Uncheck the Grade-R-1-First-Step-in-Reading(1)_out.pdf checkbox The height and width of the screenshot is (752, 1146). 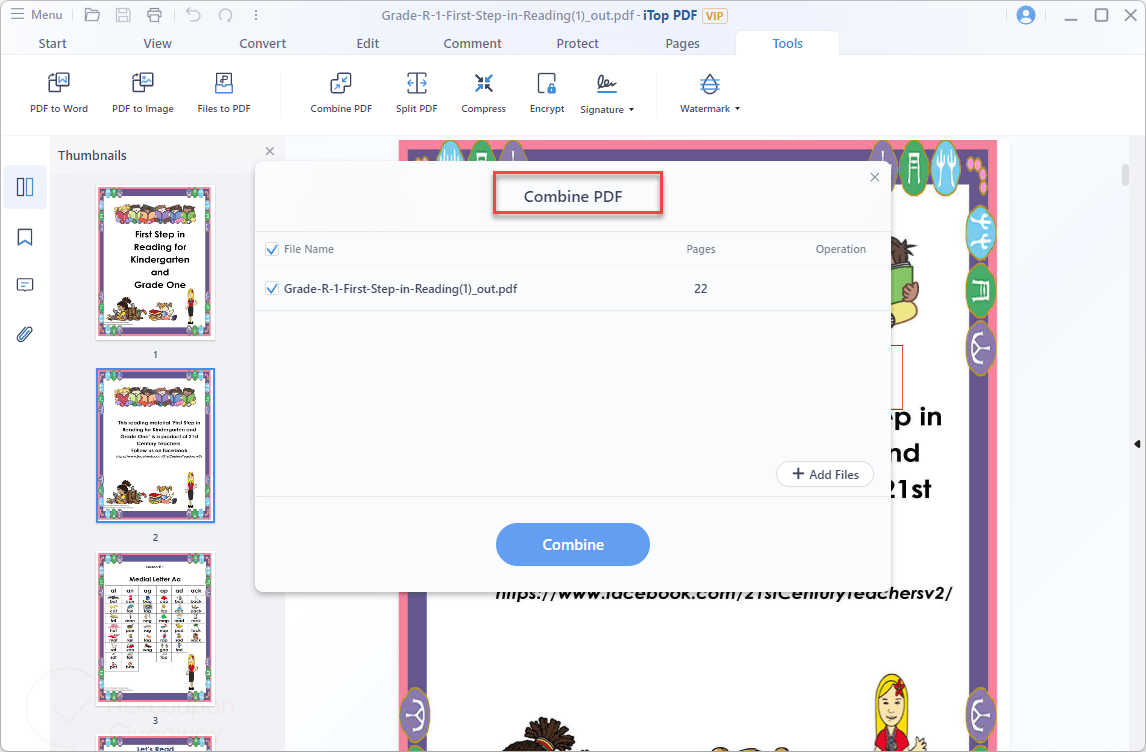(x=272, y=289)
